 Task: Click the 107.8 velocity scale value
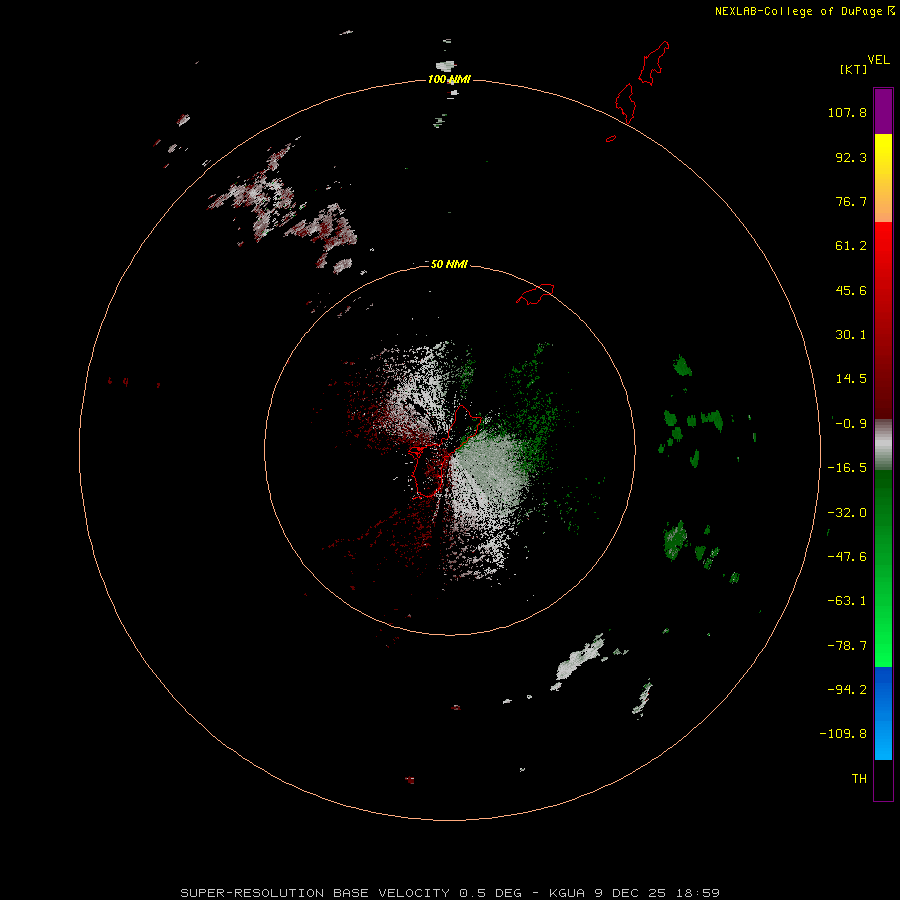tap(847, 112)
